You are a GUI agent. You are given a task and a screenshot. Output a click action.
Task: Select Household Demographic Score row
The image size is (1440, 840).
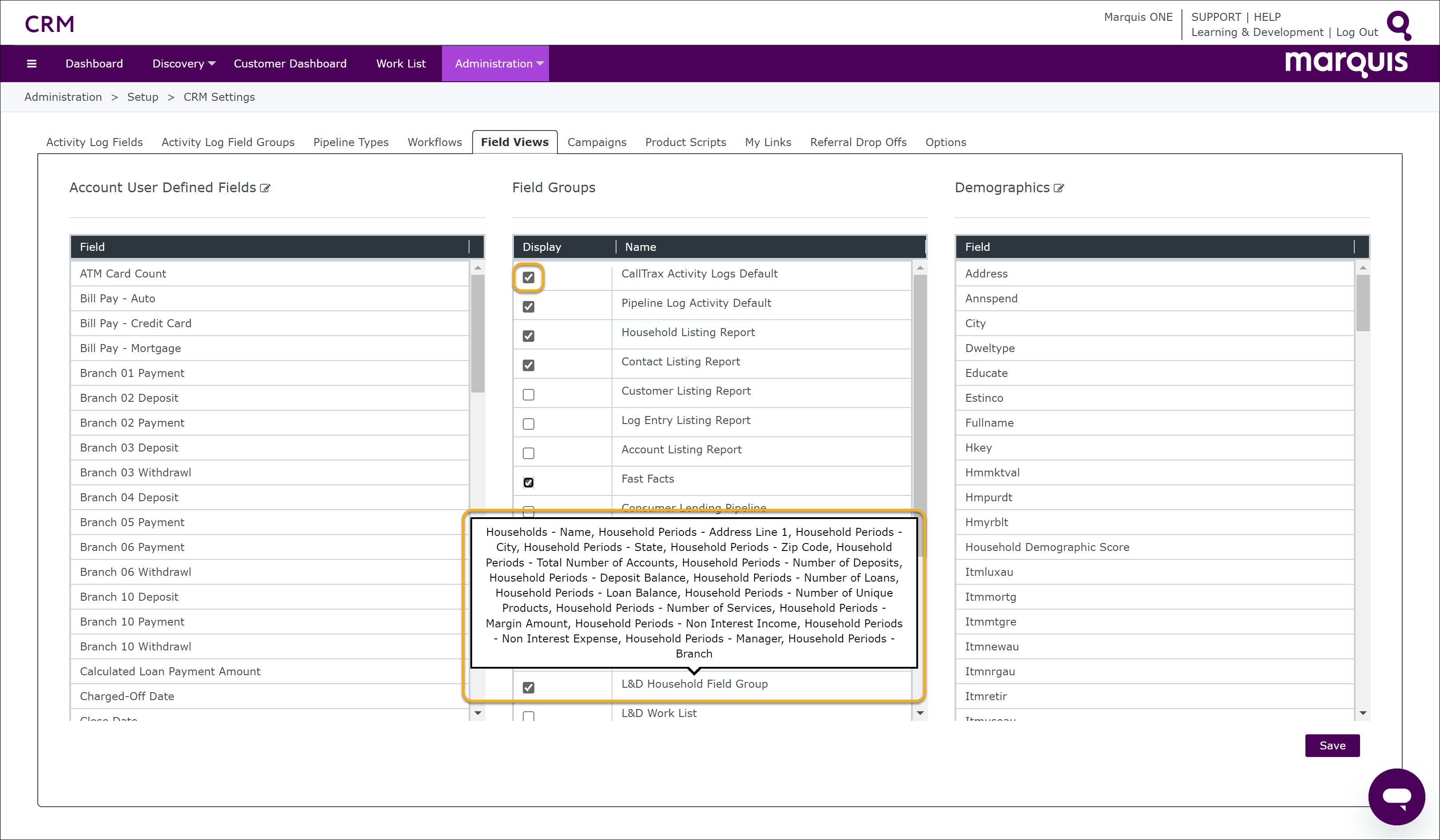(1155, 547)
